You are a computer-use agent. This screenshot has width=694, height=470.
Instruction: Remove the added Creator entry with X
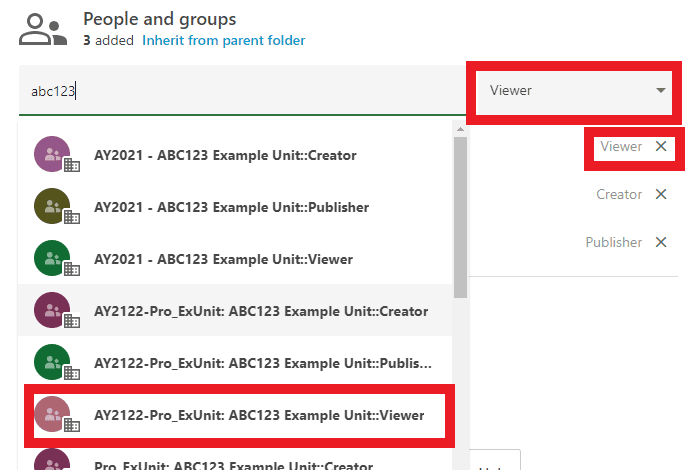tap(661, 195)
